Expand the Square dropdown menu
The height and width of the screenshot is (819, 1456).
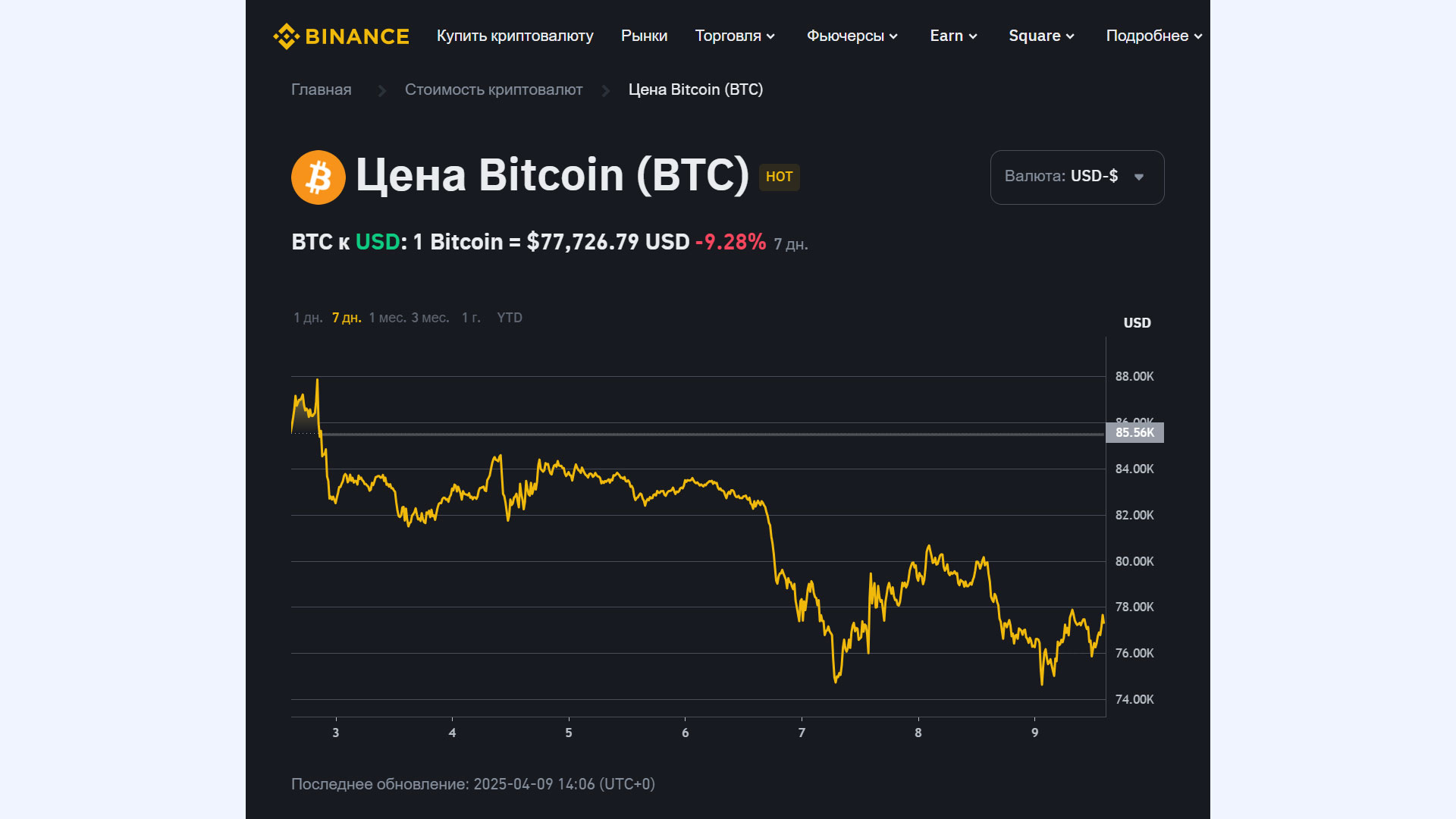[1042, 36]
